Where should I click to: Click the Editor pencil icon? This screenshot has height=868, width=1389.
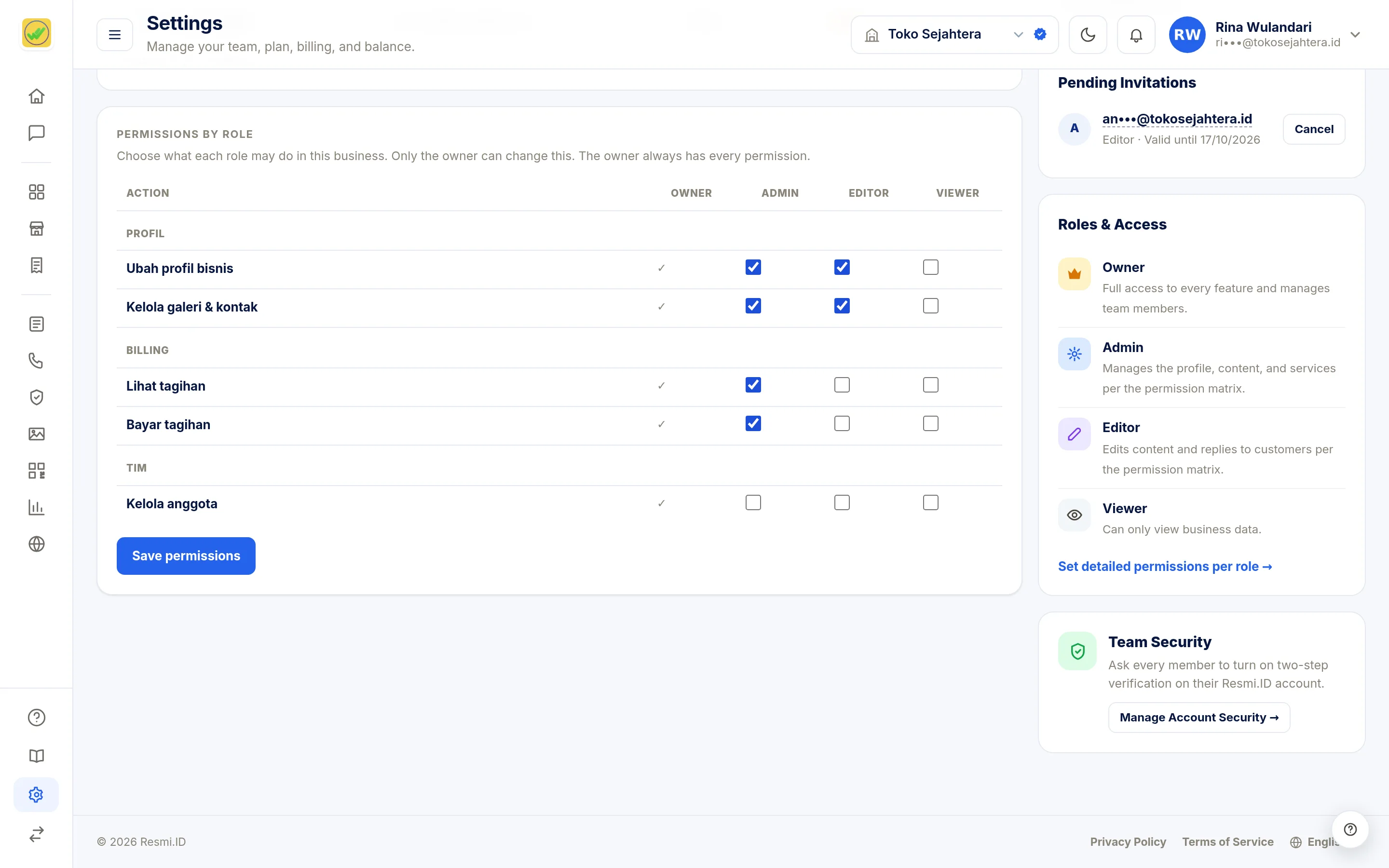(1074, 434)
